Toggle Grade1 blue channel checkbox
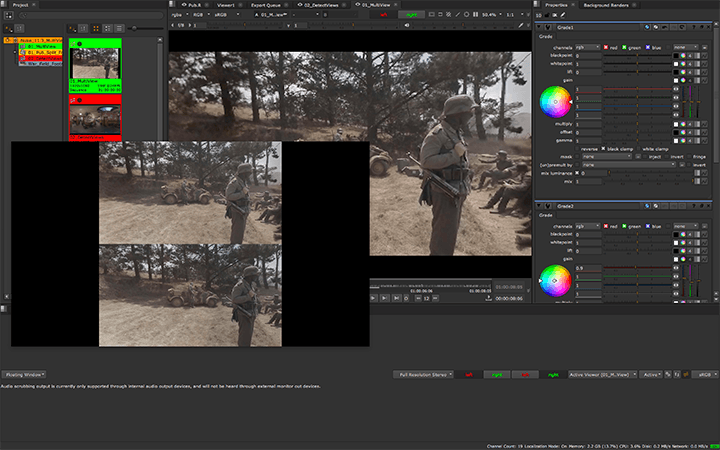This screenshot has width=720, height=450. tap(648, 47)
